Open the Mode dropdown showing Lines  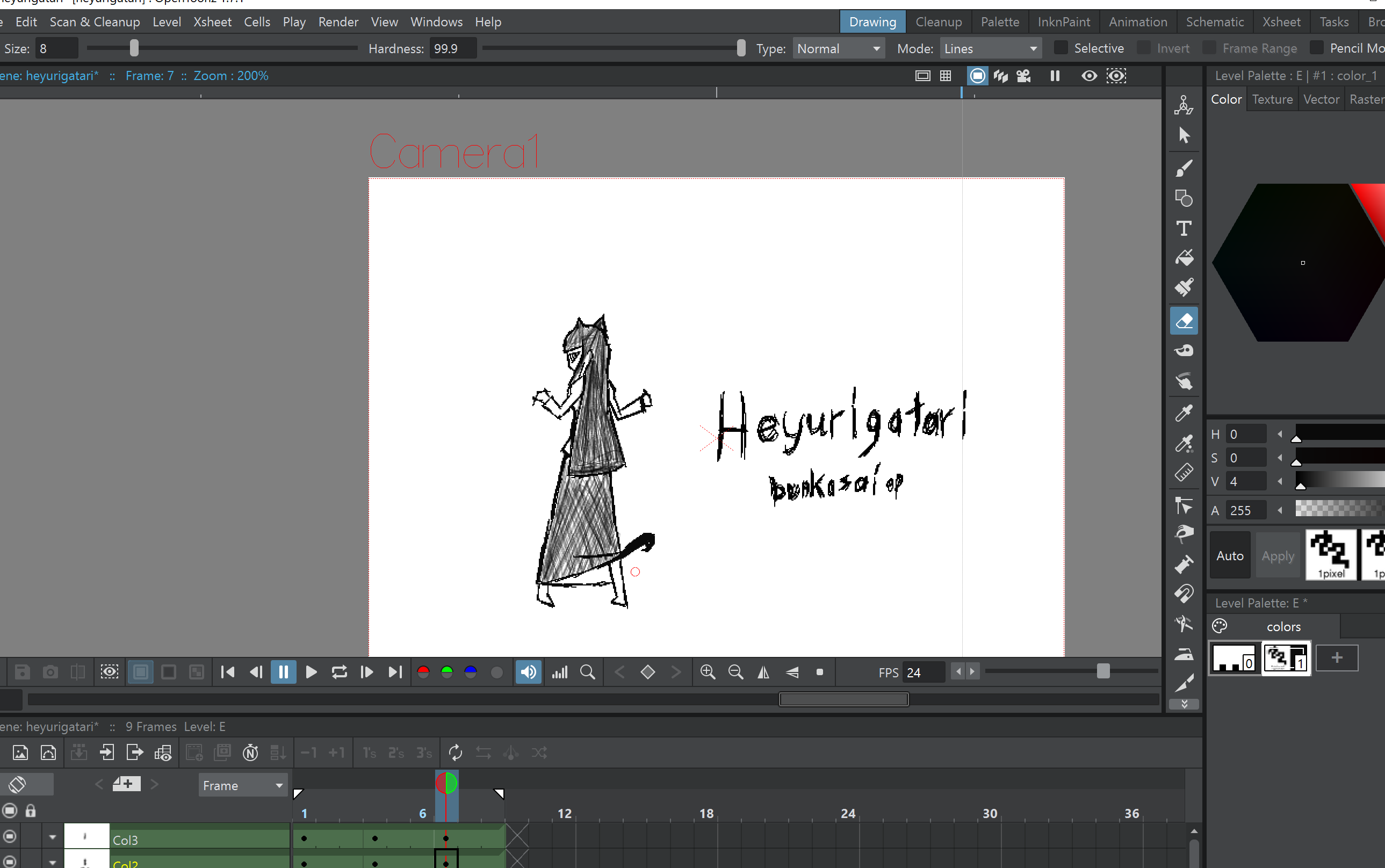(x=991, y=49)
